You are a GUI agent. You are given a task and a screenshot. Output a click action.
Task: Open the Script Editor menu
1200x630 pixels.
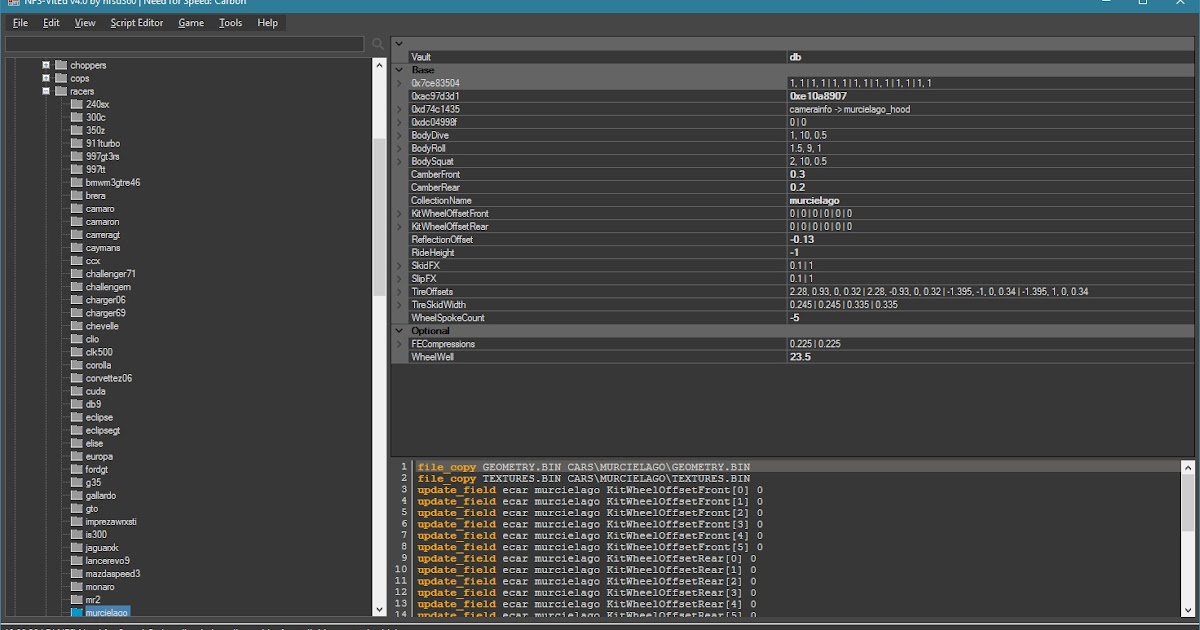[137, 22]
